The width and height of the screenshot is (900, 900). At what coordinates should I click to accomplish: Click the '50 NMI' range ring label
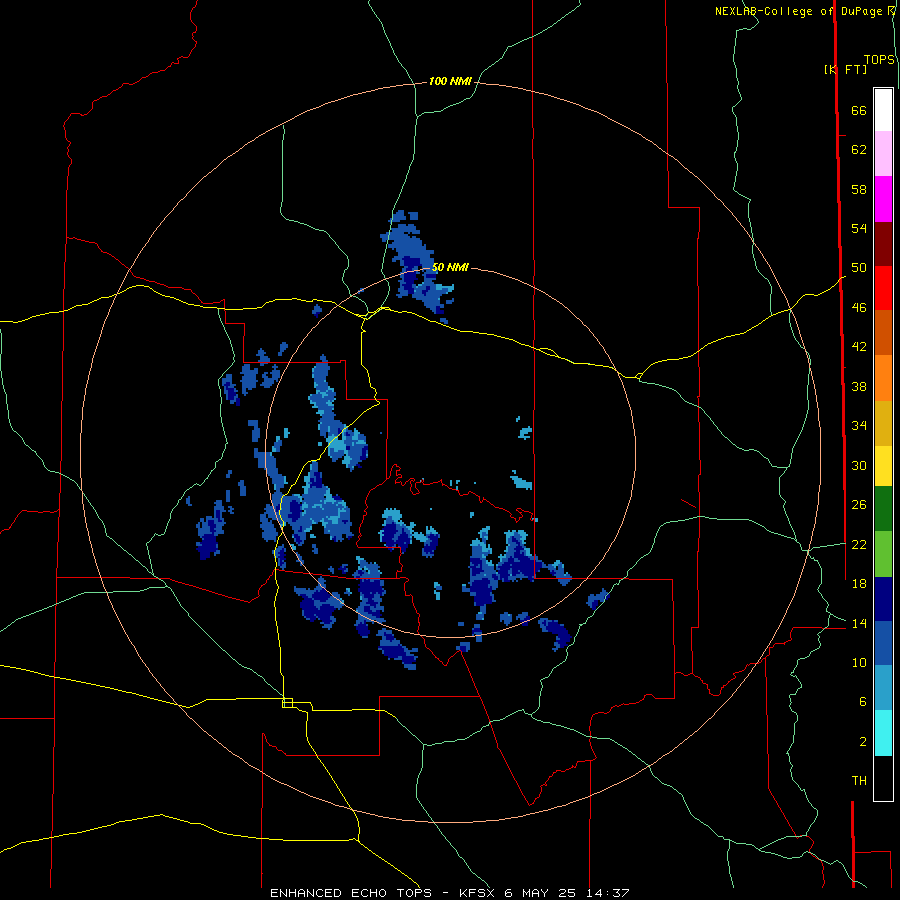coord(451,267)
